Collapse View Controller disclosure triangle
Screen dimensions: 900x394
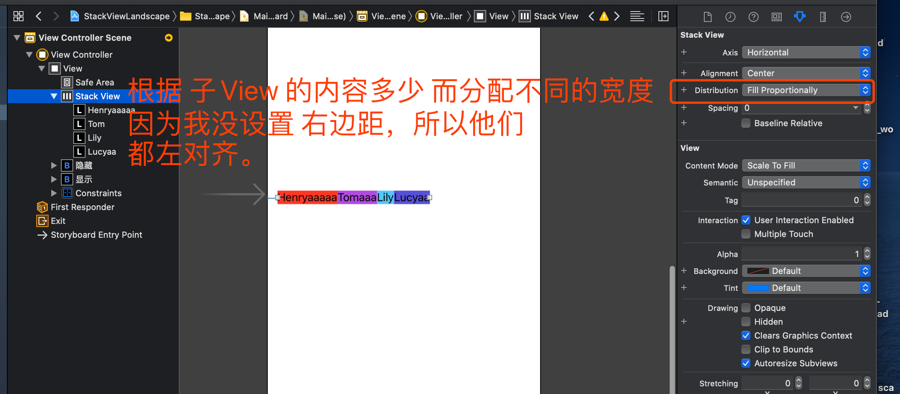pyautogui.click(x=29, y=55)
